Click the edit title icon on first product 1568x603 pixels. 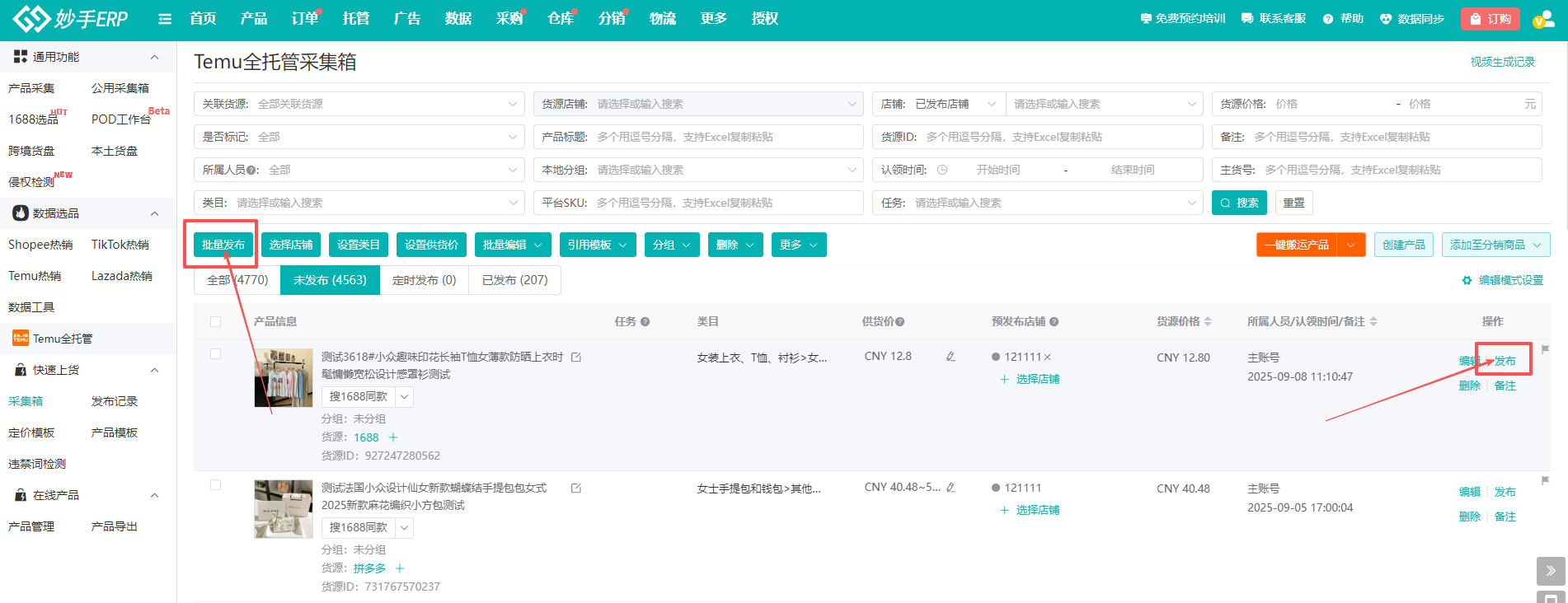tap(576, 358)
